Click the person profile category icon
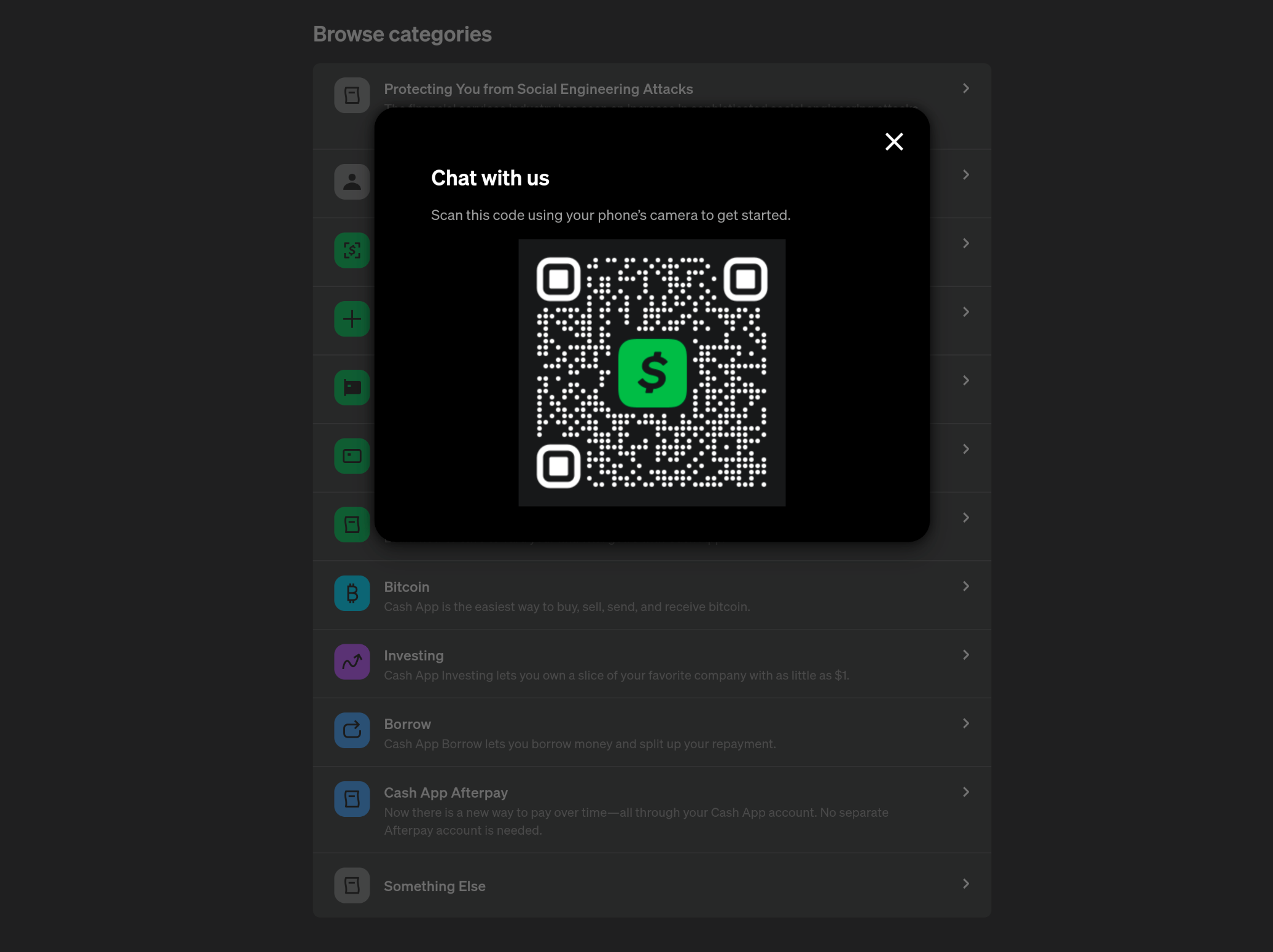The height and width of the screenshot is (952, 1273). (352, 182)
